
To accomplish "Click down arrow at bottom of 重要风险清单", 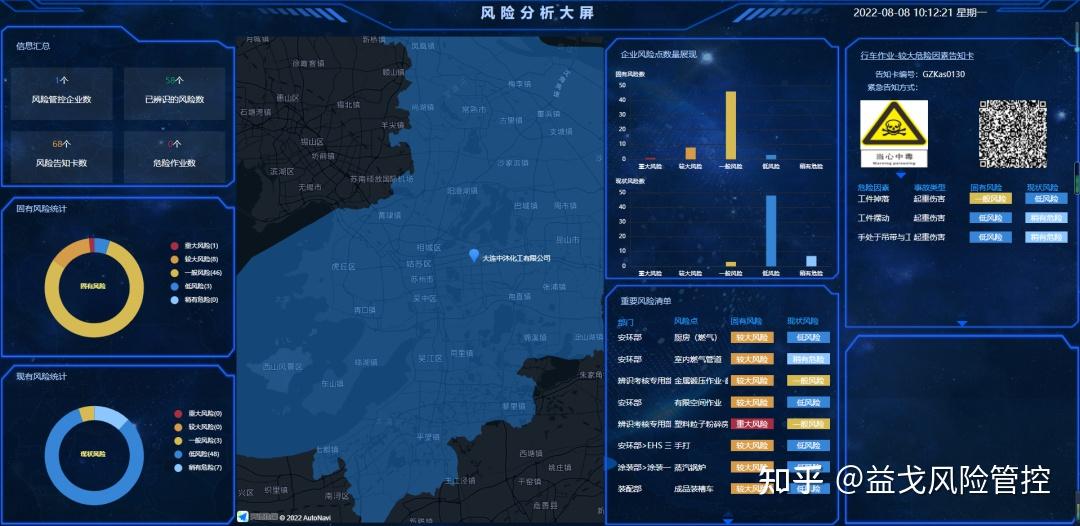I will point(728,522).
